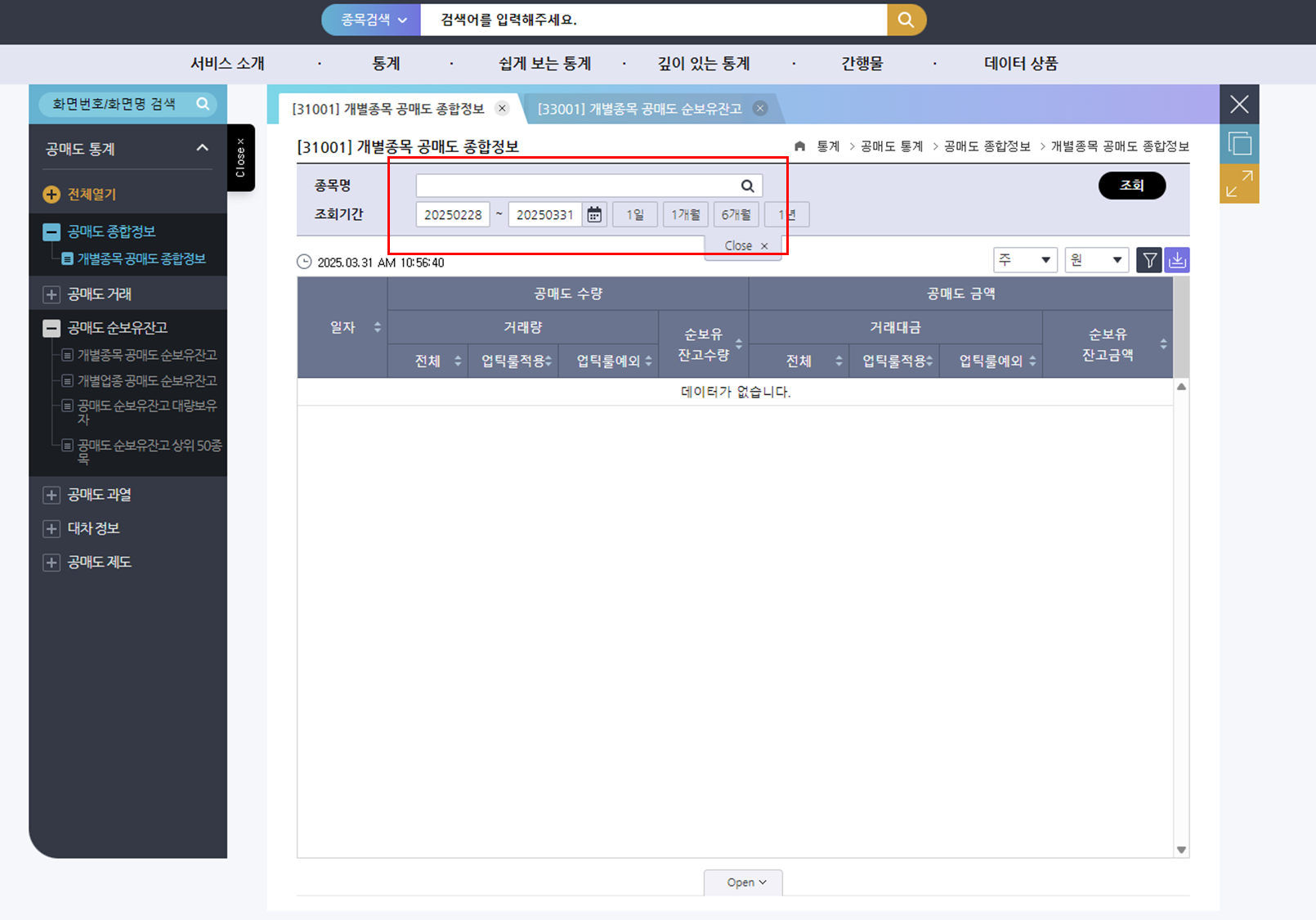Open the 원 currency dropdown
This screenshot has height=920, width=1316.
click(x=1097, y=260)
